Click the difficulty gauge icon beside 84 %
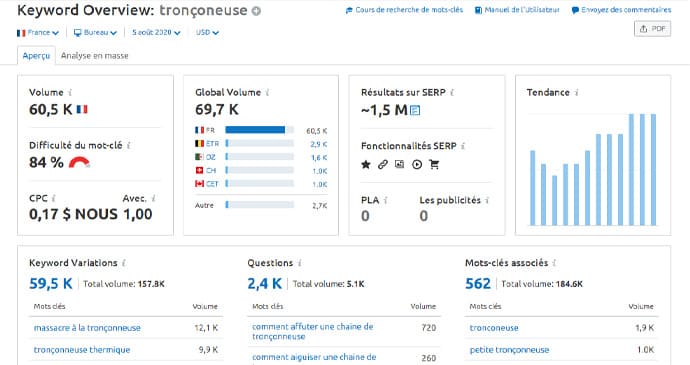 tap(80, 162)
